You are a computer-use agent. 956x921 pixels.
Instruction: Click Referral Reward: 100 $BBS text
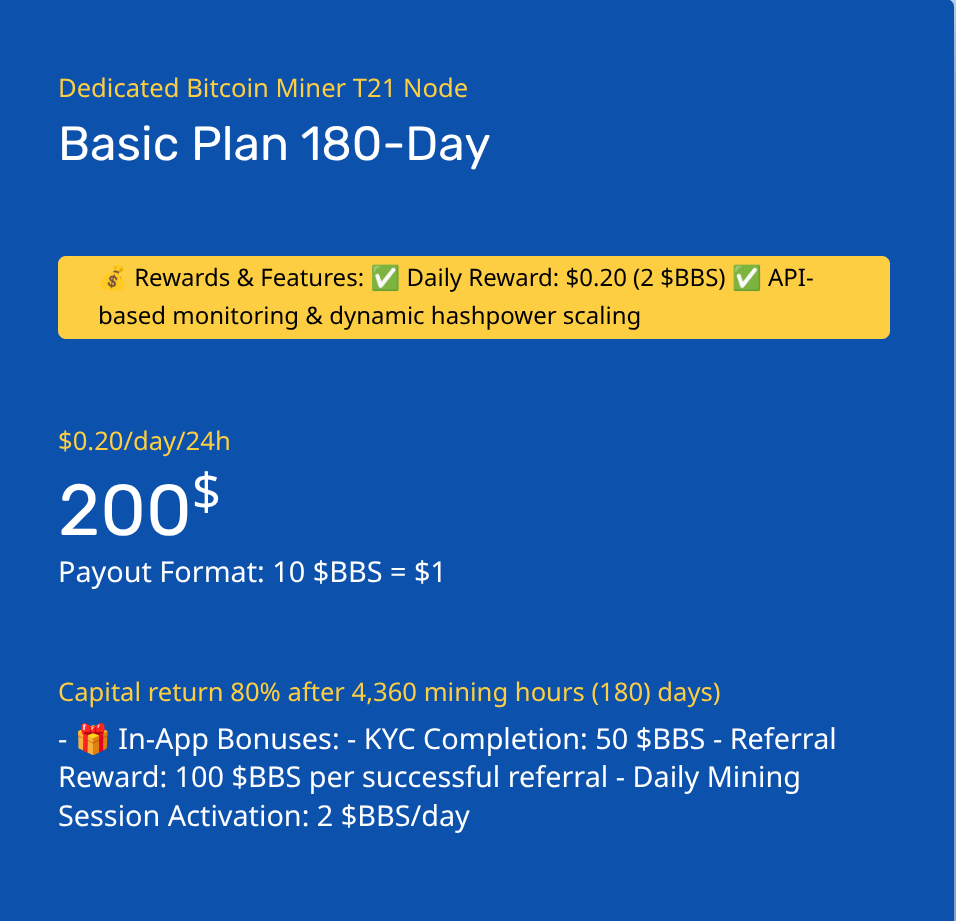click(447, 758)
